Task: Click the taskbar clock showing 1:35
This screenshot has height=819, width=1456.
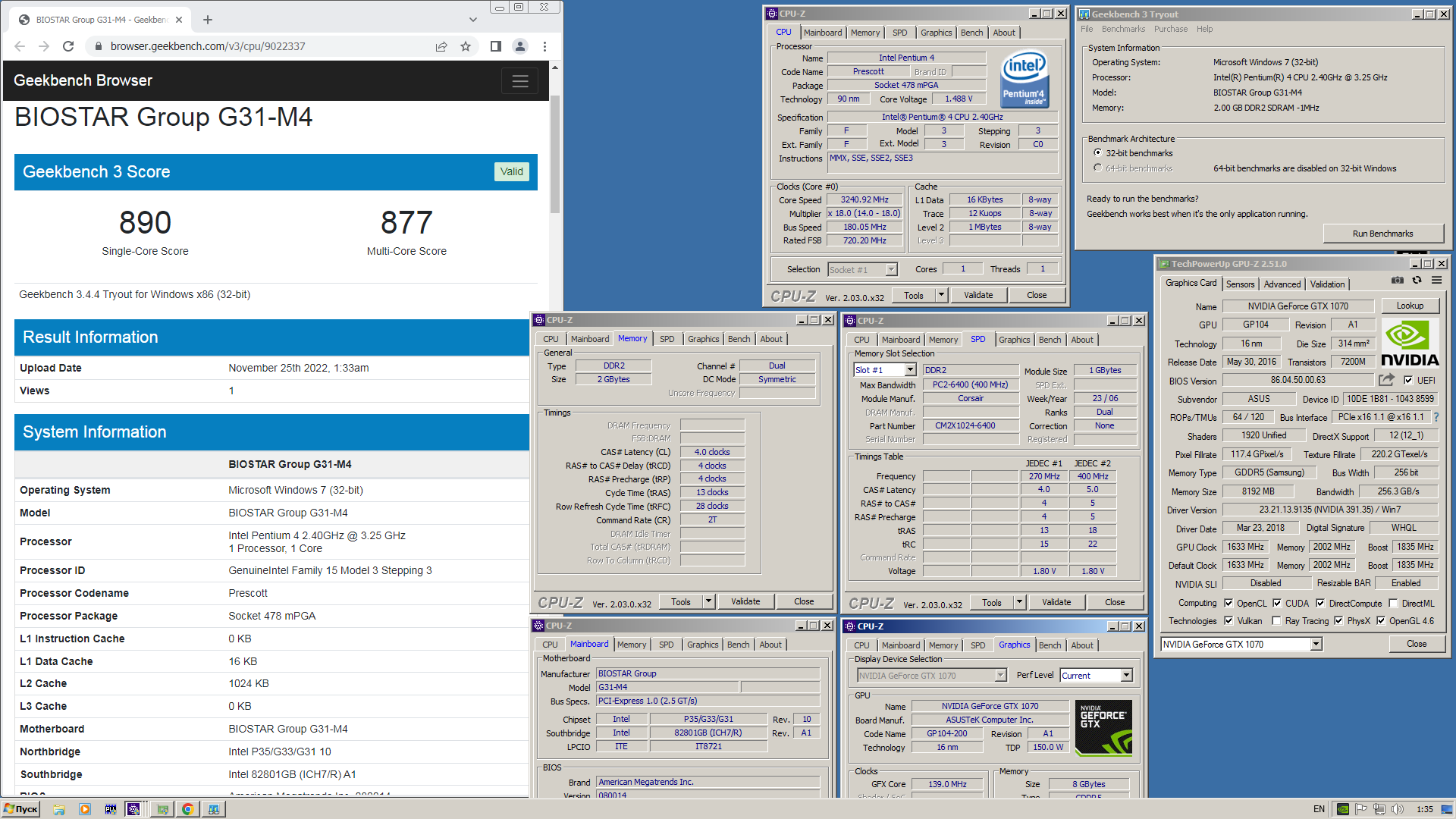Action: pyautogui.click(x=1425, y=809)
